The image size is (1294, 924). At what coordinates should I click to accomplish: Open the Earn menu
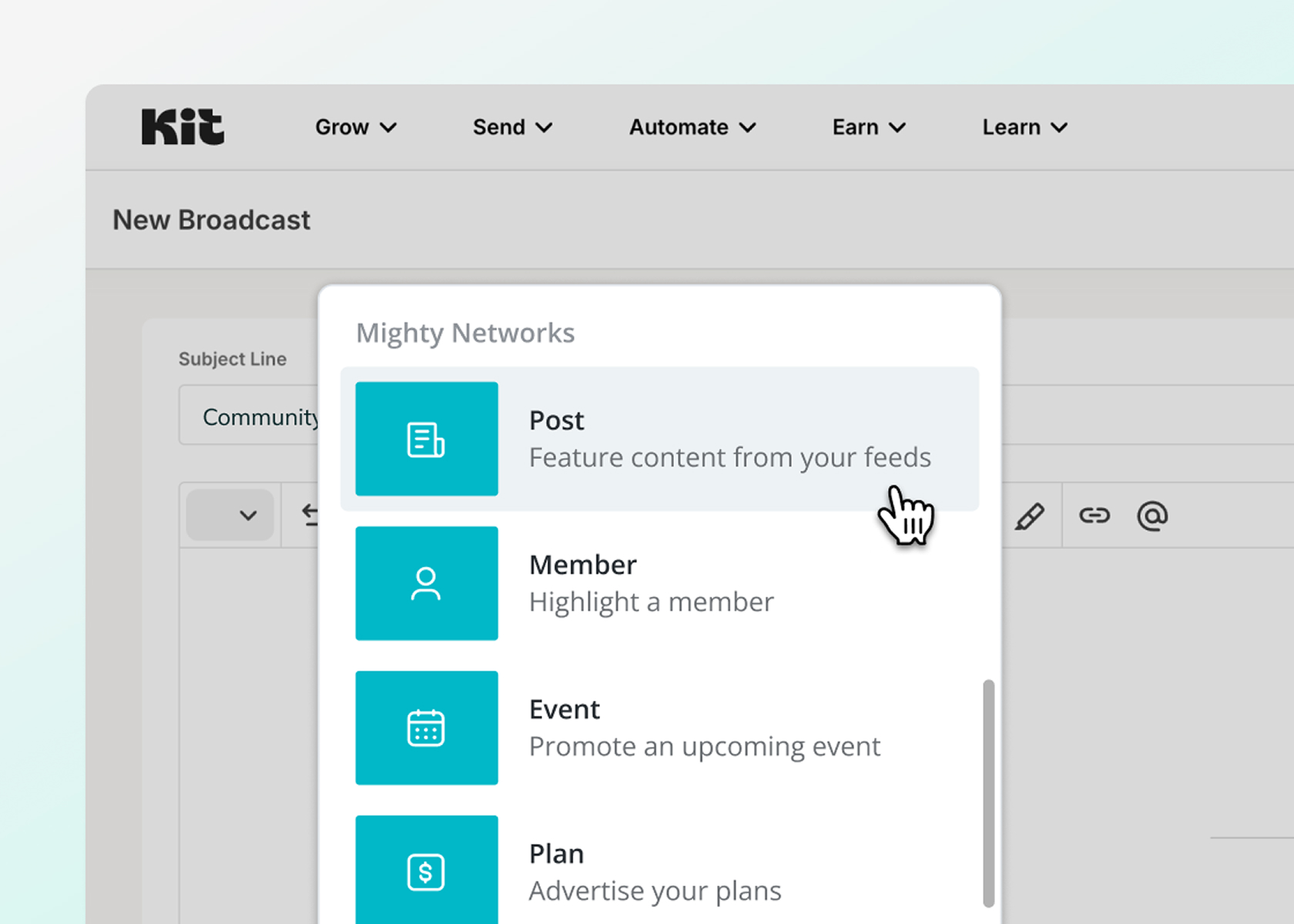click(x=869, y=127)
